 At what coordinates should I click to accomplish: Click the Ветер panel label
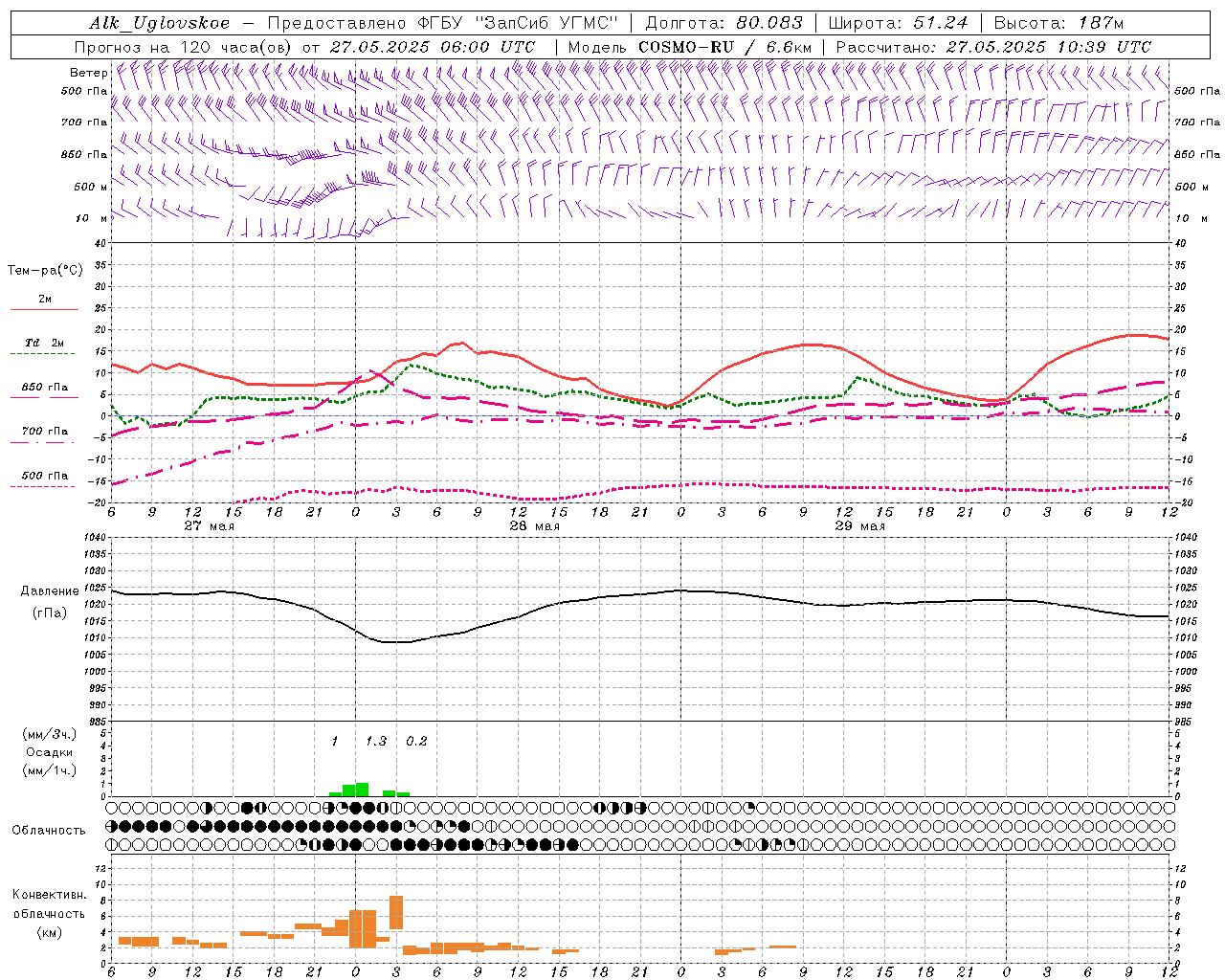88,73
